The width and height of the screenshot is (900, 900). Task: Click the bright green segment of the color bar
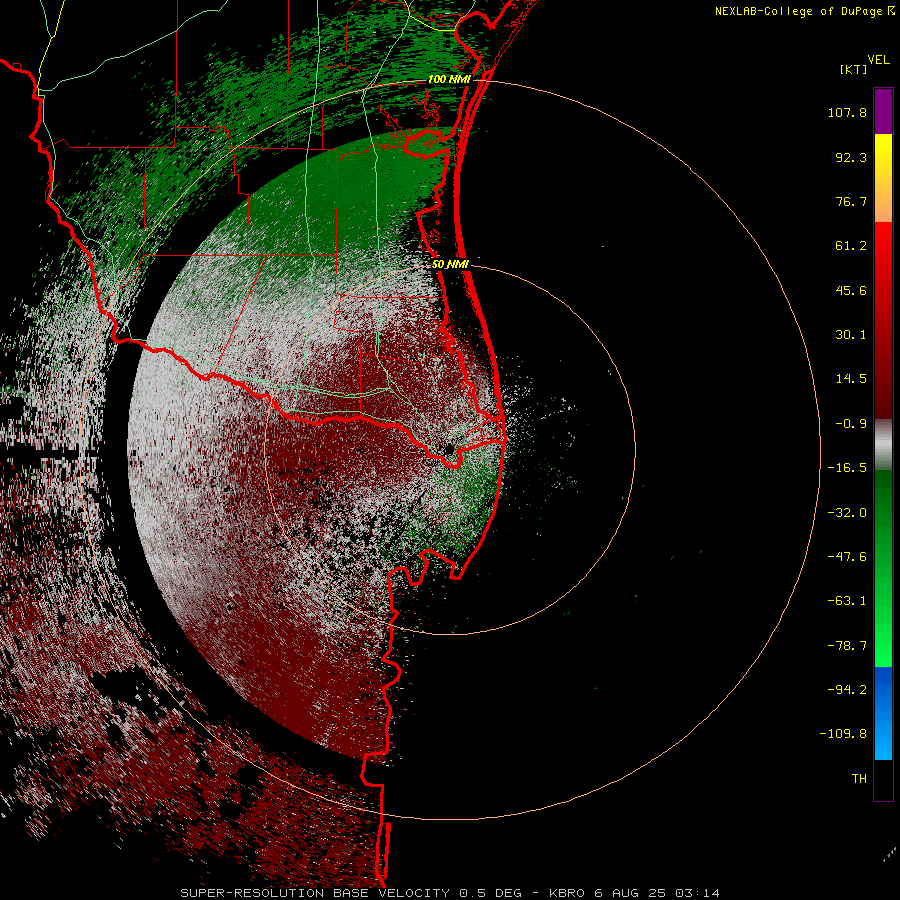883,631
